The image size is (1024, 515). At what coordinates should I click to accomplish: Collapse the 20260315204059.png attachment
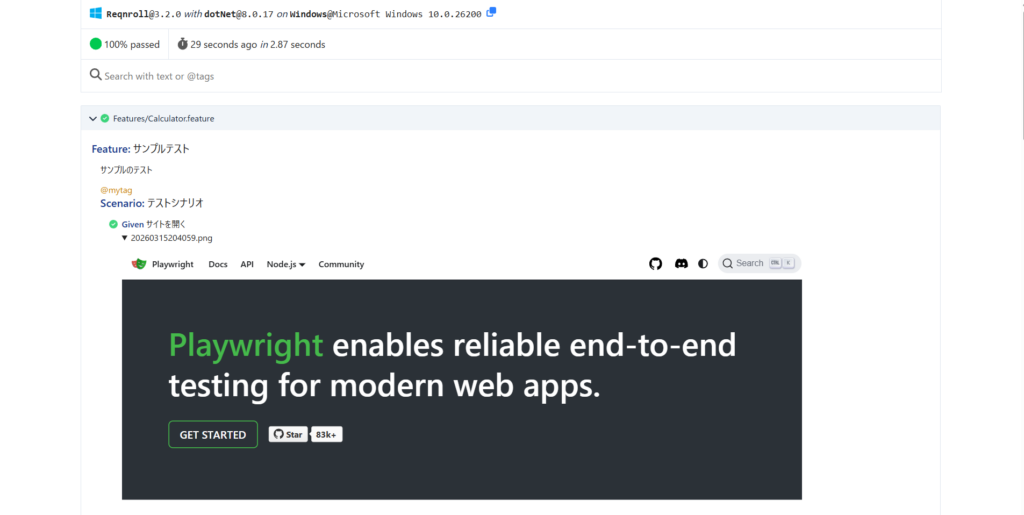point(124,238)
